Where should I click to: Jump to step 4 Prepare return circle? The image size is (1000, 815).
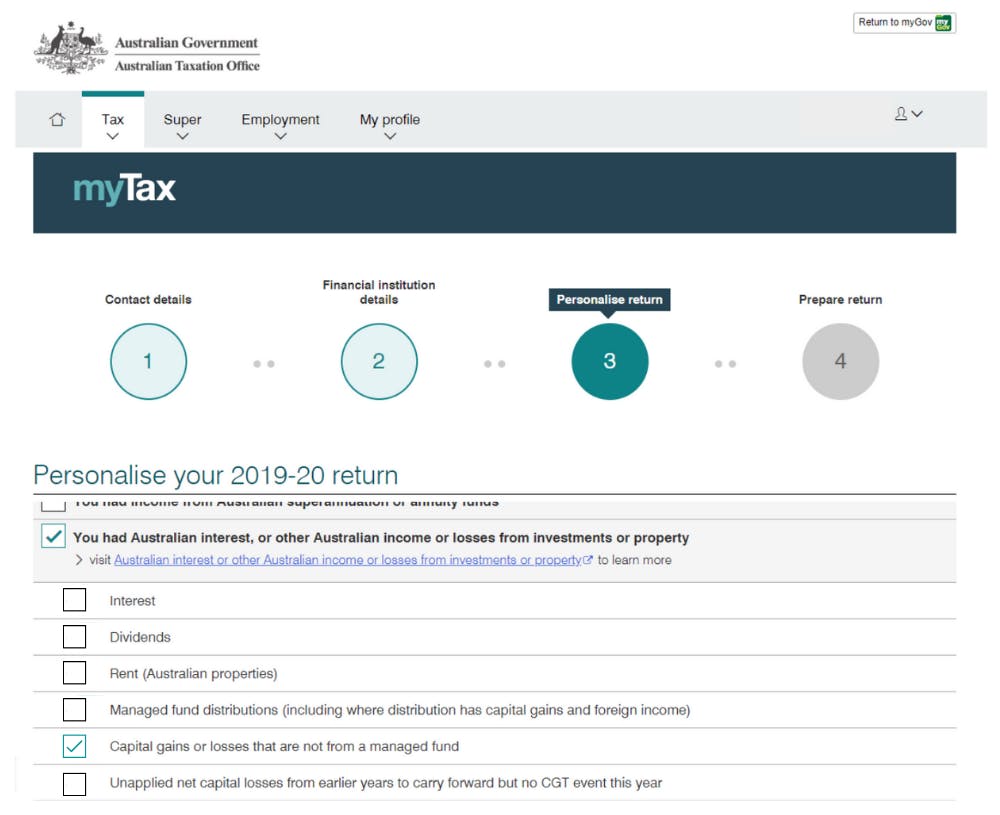[841, 362]
